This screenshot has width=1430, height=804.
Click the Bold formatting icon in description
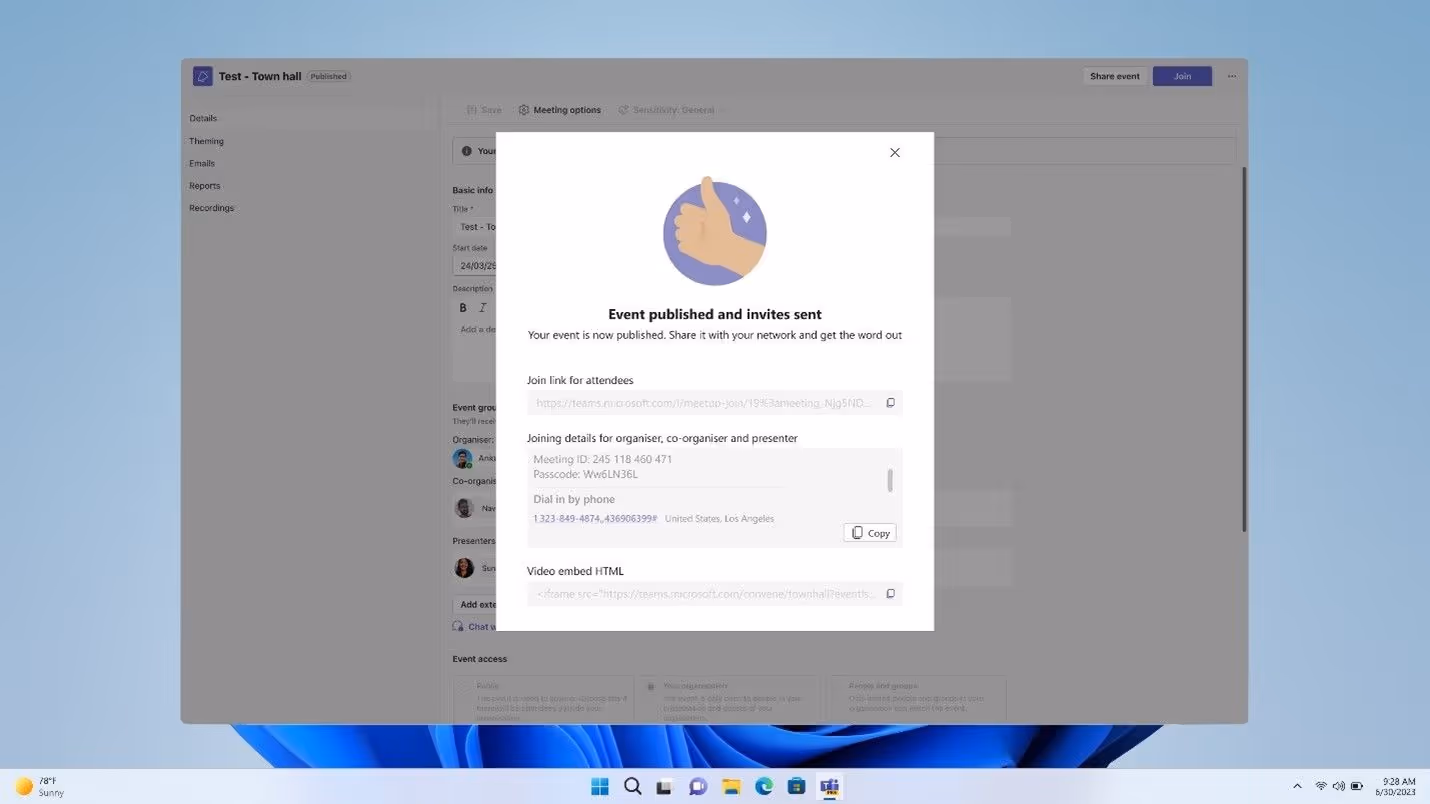pyautogui.click(x=463, y=308)
